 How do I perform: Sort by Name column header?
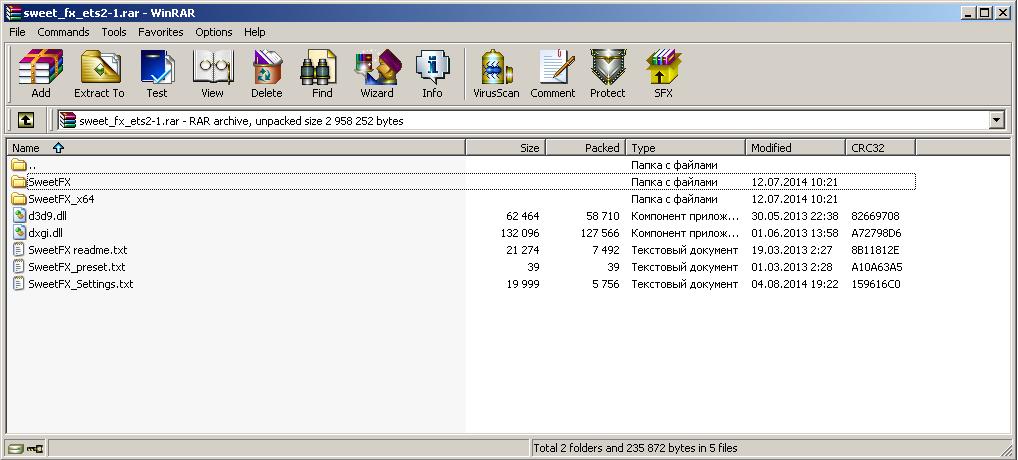[x=236, y=148]
